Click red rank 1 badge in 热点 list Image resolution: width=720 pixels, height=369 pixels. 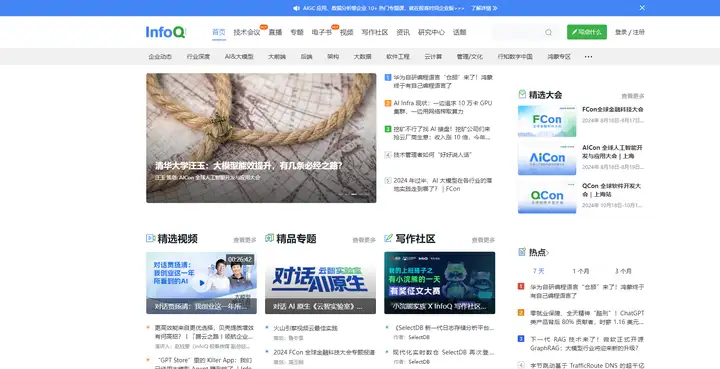(521, 286)
